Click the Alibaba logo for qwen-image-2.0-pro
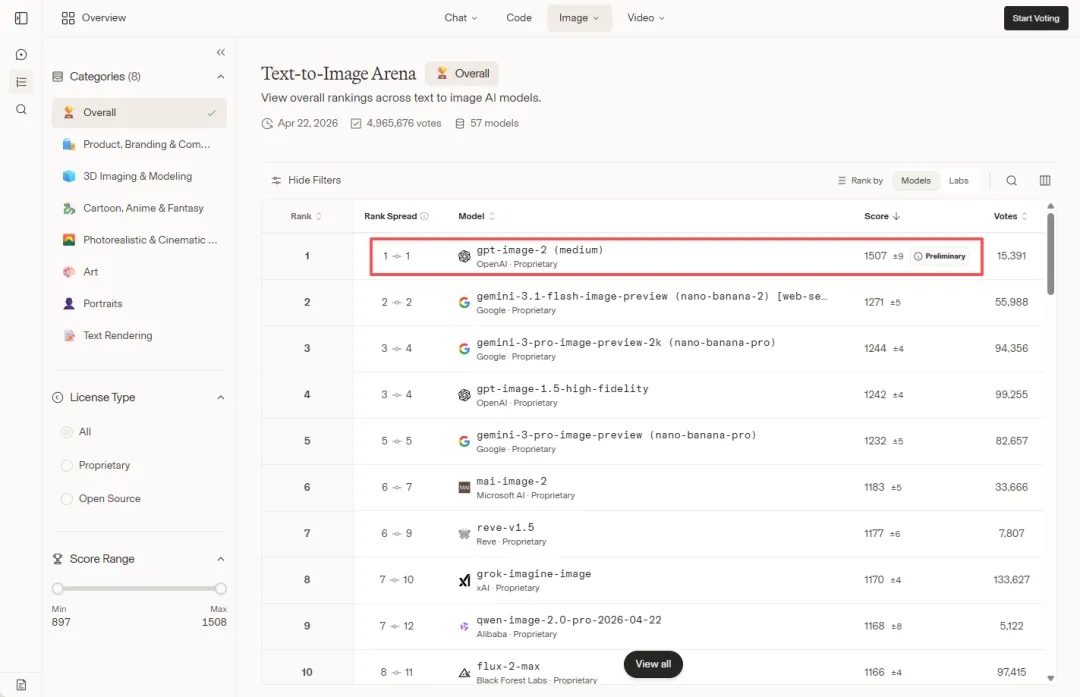The height and width of the screenshot is (697, 1080). (x=464, y=627)
